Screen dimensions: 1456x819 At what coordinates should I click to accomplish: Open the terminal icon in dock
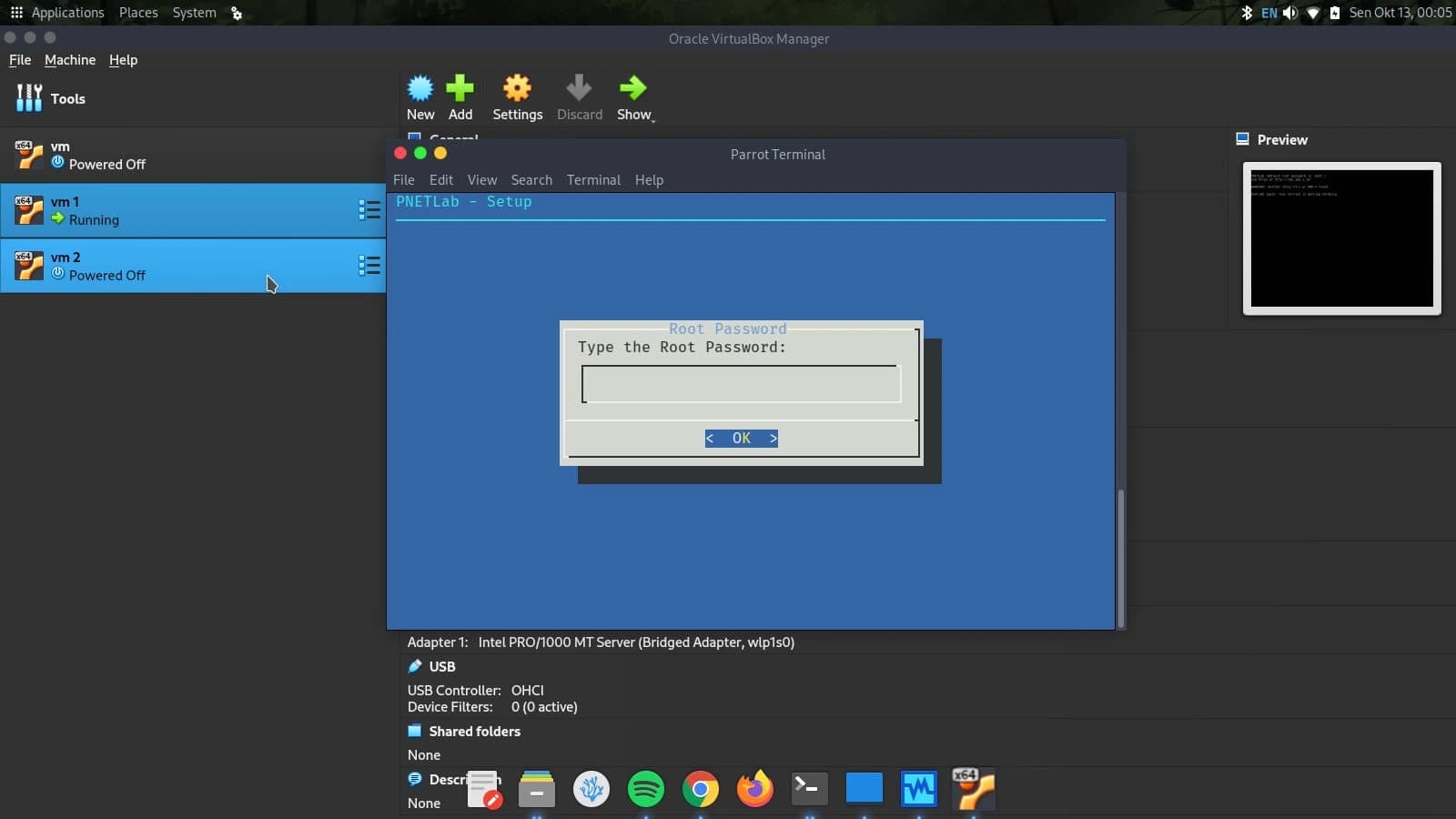pyautogui.click(x=809, y=788)
